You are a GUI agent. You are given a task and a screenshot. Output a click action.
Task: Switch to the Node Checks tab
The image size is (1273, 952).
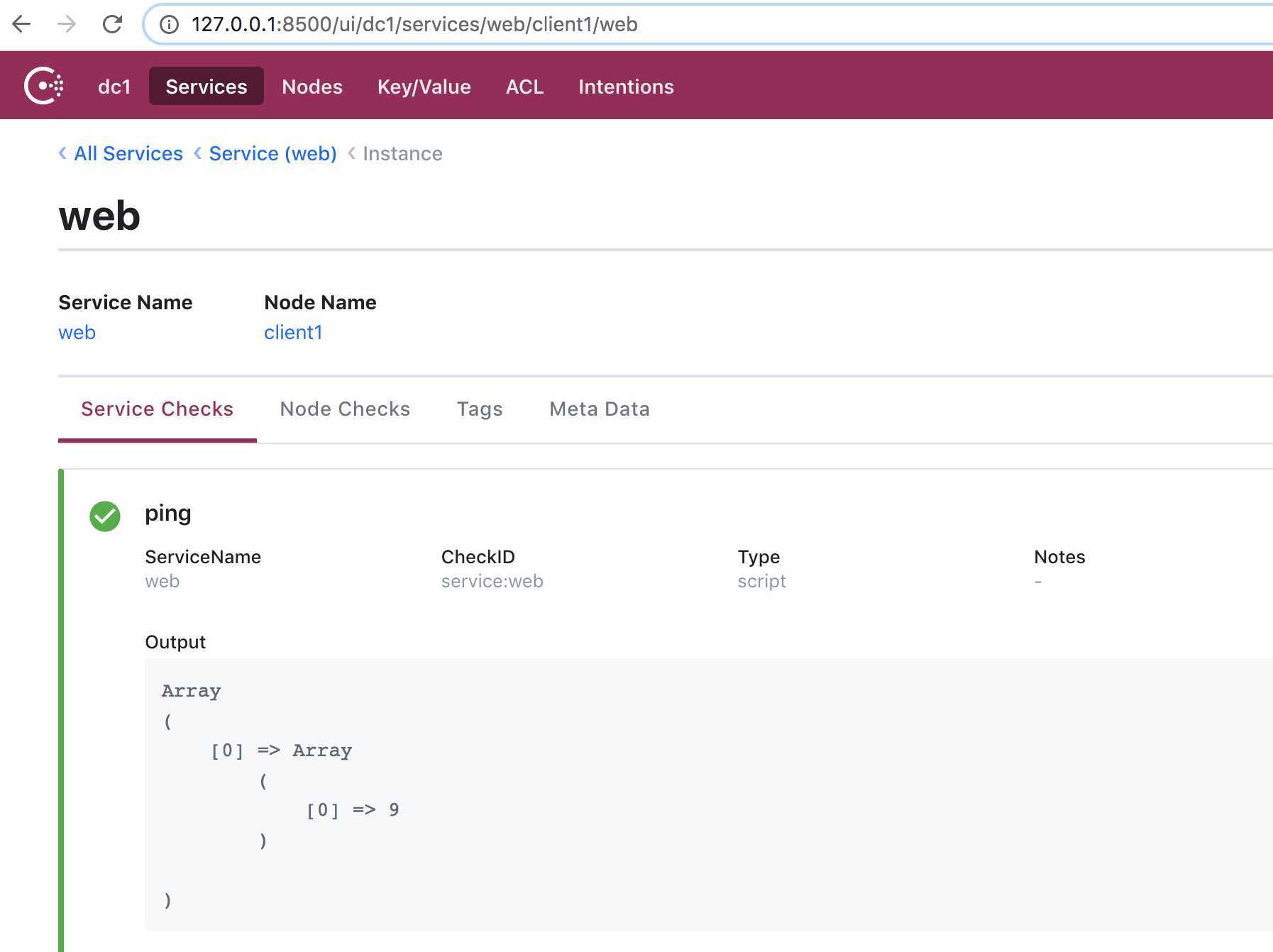point(345,409)
